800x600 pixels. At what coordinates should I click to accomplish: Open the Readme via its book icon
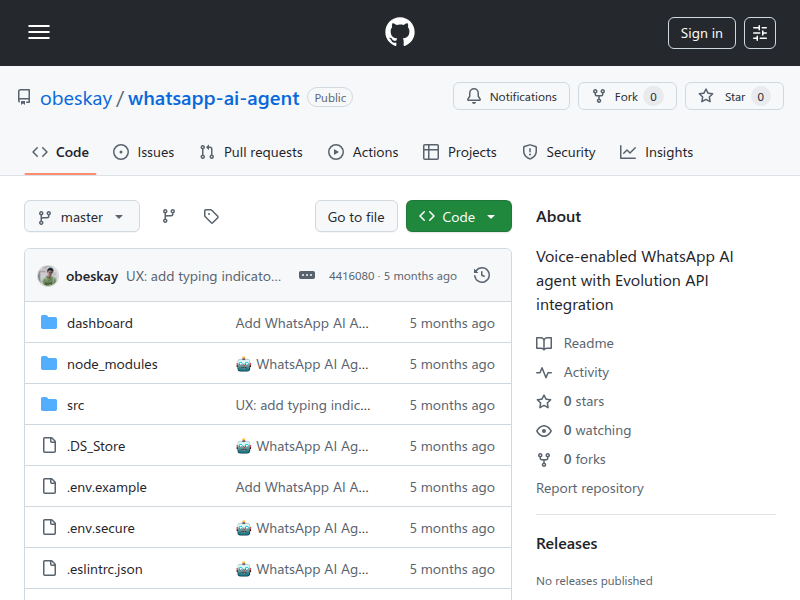click(x=545, y=343)
